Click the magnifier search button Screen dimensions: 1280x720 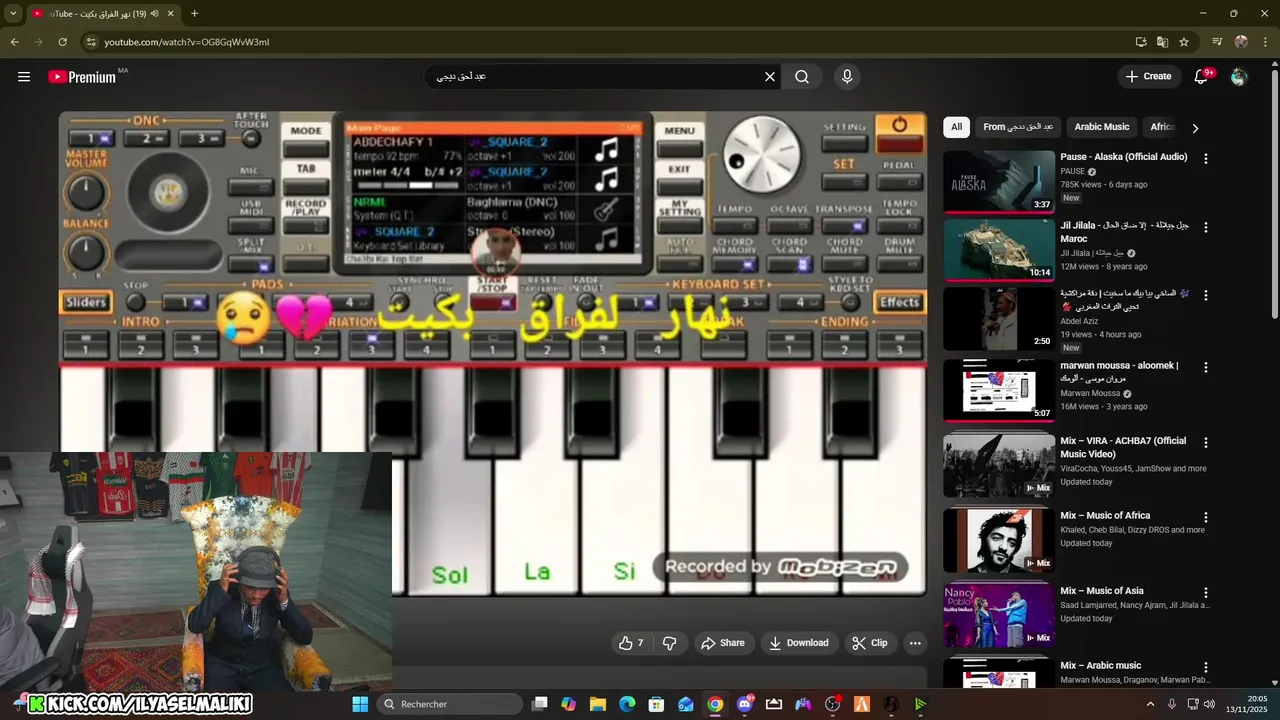802,76
